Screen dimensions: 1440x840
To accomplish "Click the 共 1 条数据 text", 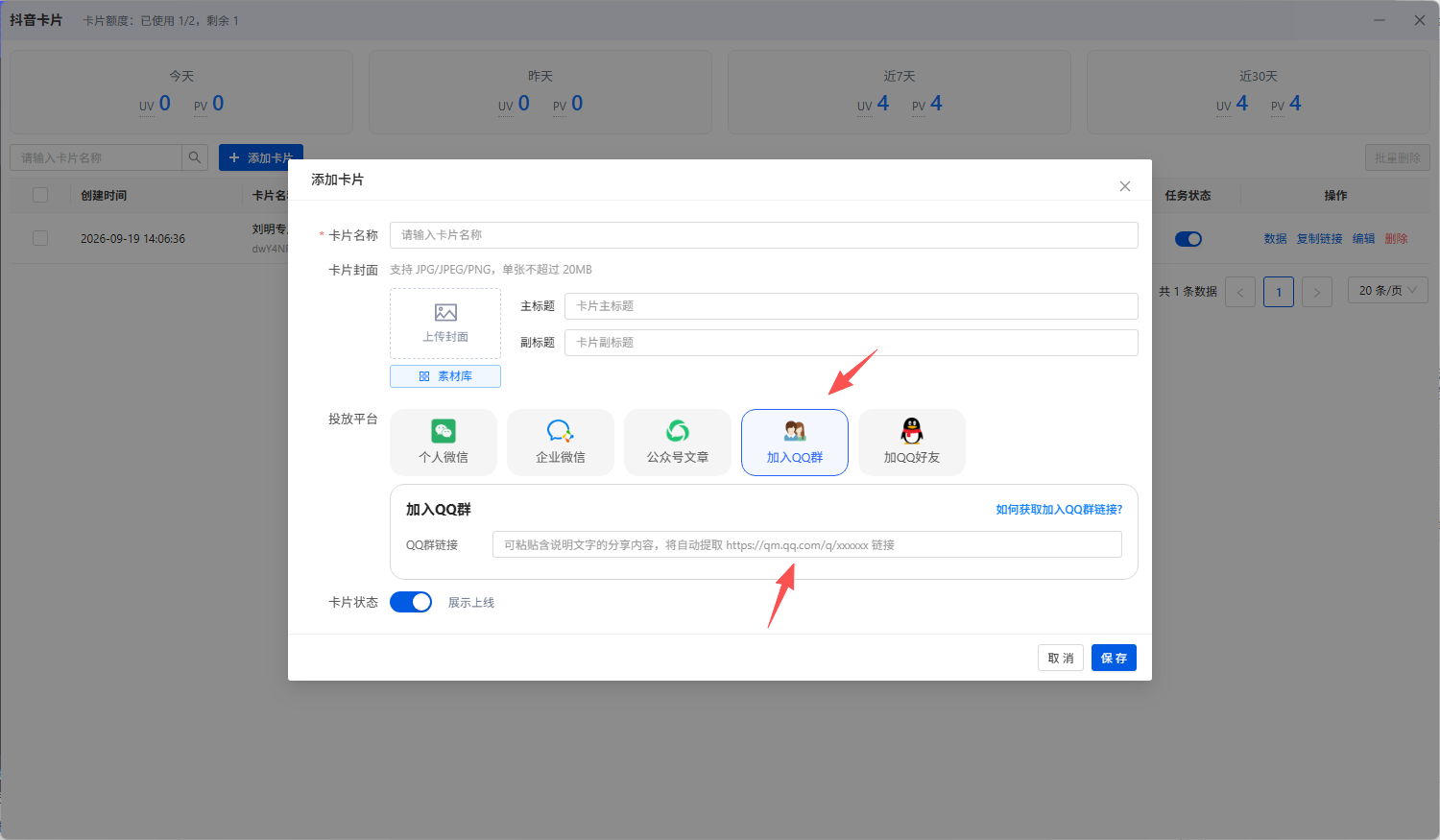I will (1188, 292).
